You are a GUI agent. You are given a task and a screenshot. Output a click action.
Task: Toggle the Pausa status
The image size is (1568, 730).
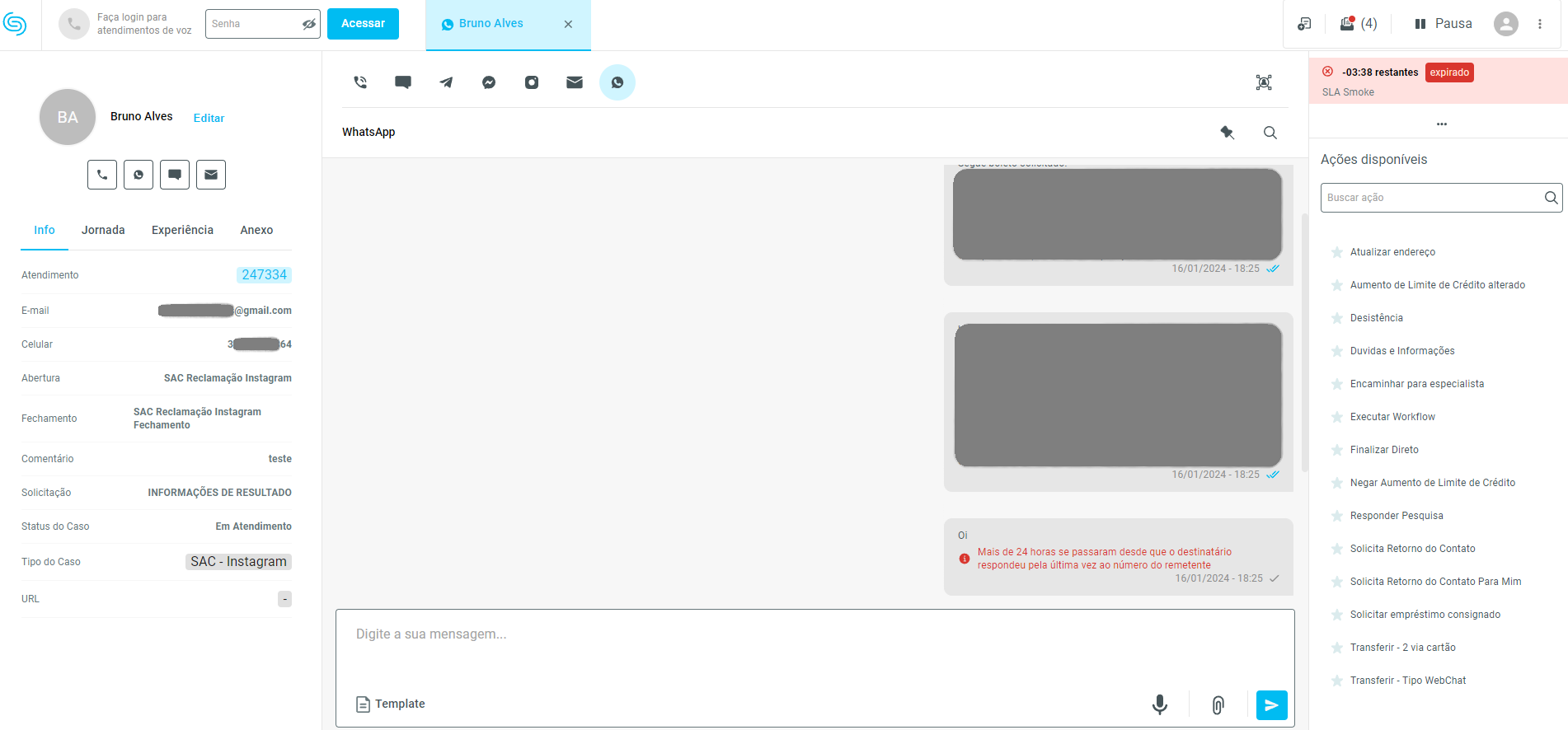click(1443, 24)
